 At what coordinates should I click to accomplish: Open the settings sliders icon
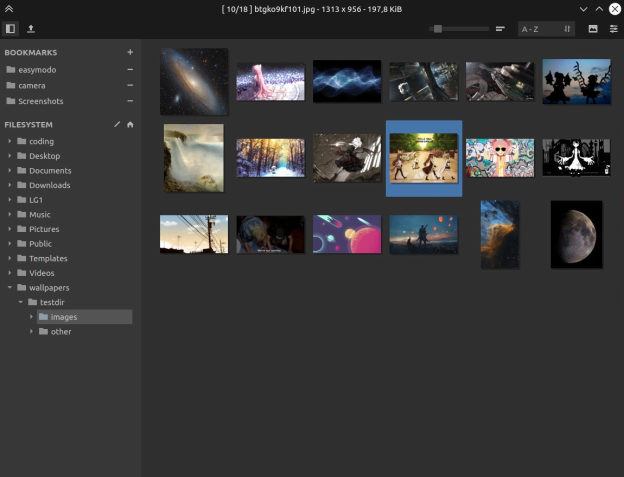click(613, 29)
